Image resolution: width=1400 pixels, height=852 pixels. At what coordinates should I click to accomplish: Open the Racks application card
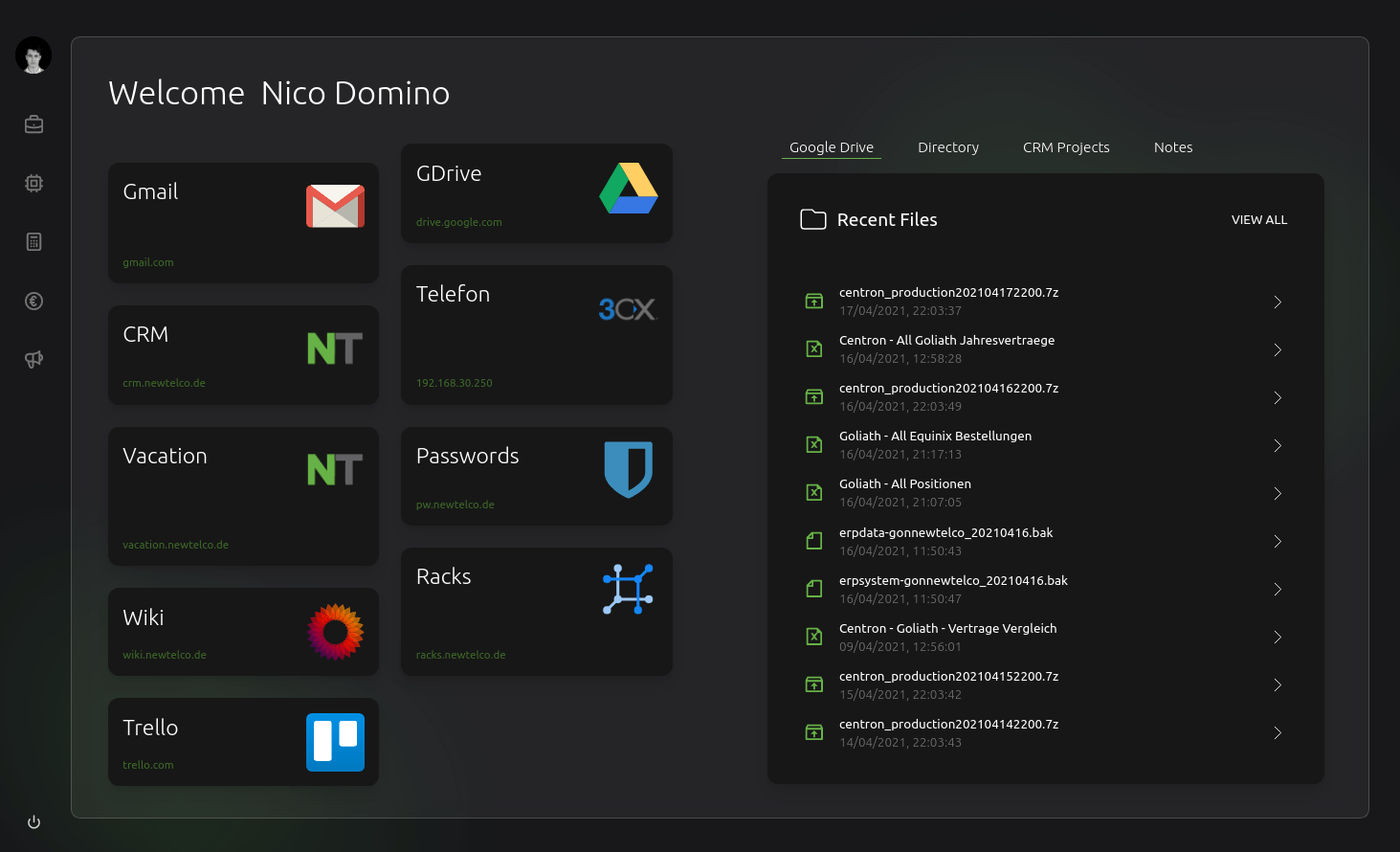(536, 611)
